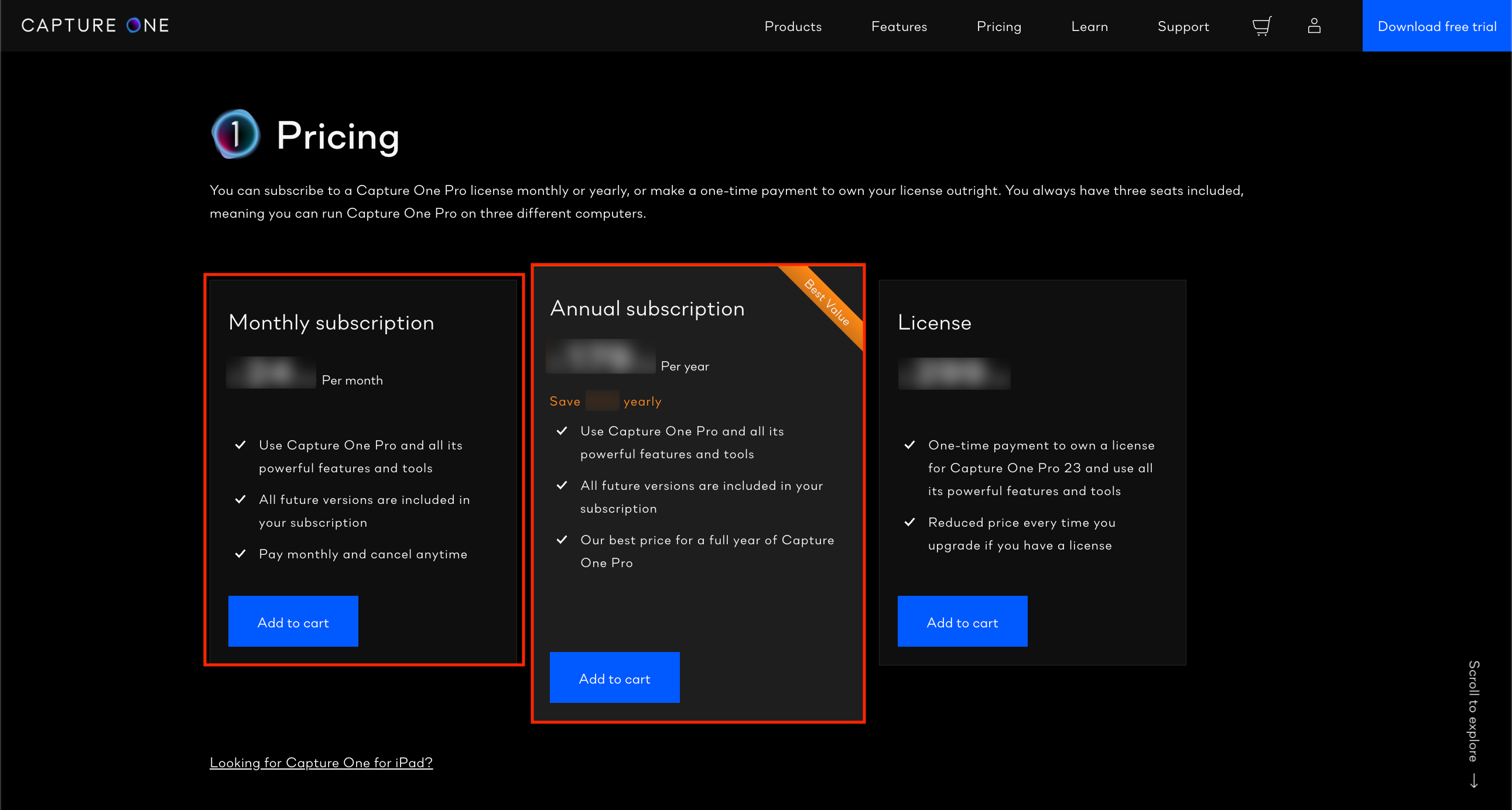Click 'Reduced price every time you upgrade' text
The height and width of the screenshot is (810, 1512).
1022,534
